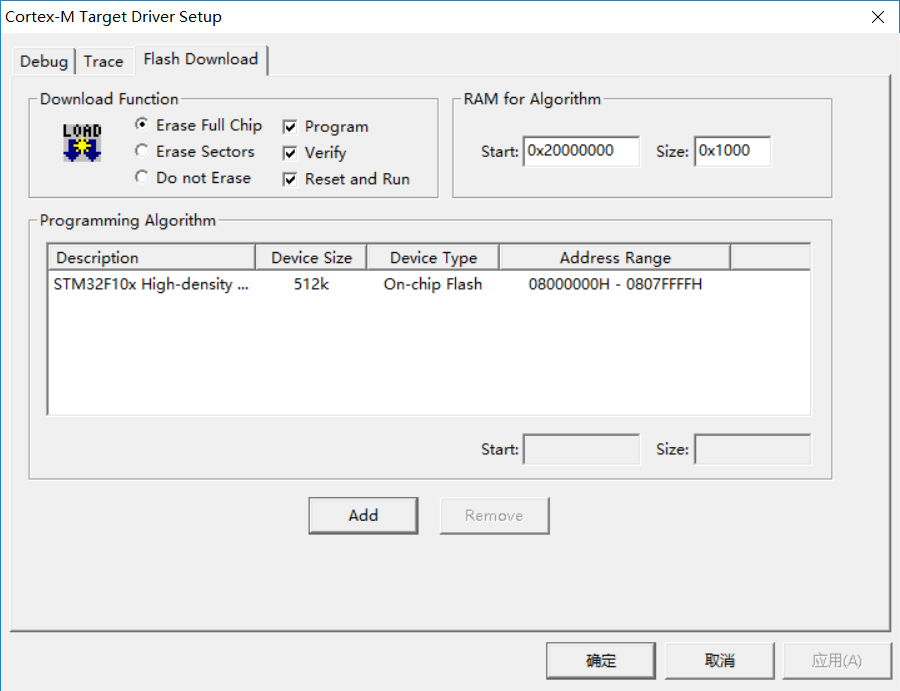Viewport: 900px width, 691px height.
Task: Switch to the Debug tab
Action: click(x=43, y=61)
